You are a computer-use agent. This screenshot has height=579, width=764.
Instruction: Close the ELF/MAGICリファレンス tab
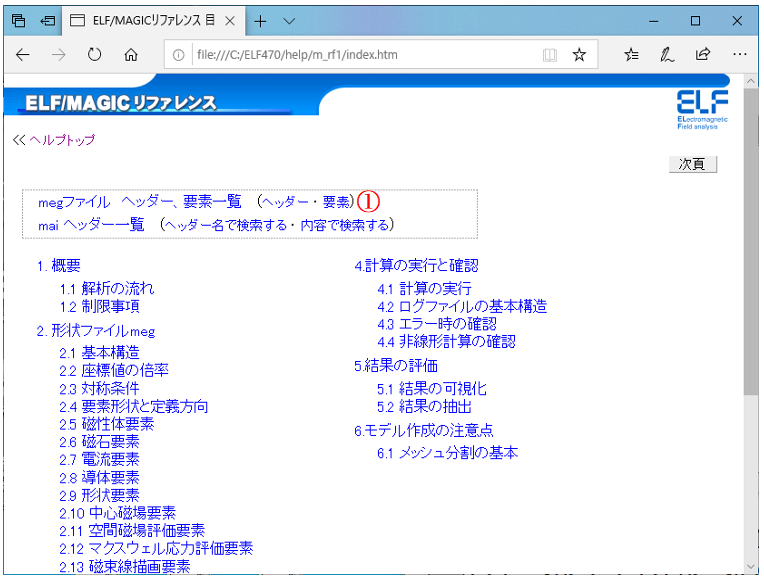pyautogui.click(x=230, y=21)
